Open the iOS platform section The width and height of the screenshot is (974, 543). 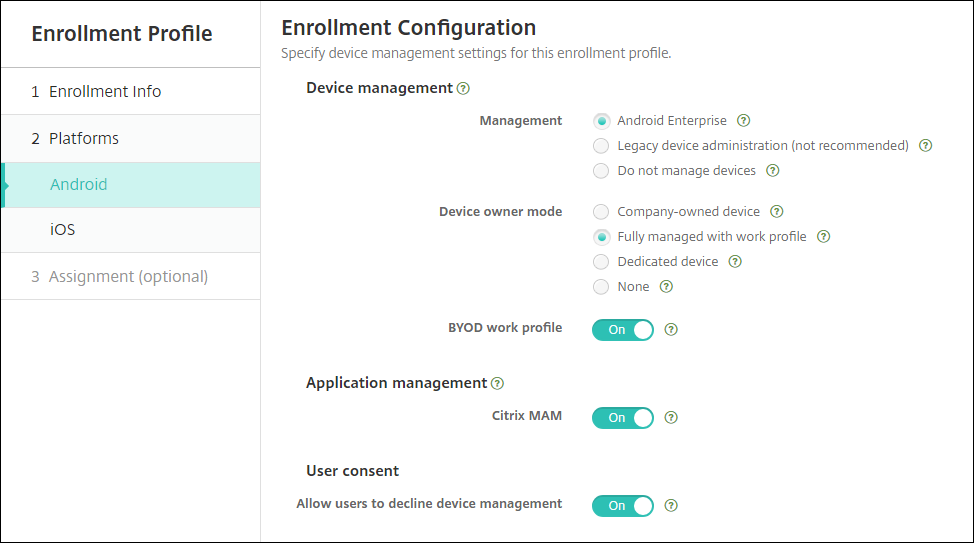coord(63,230)
